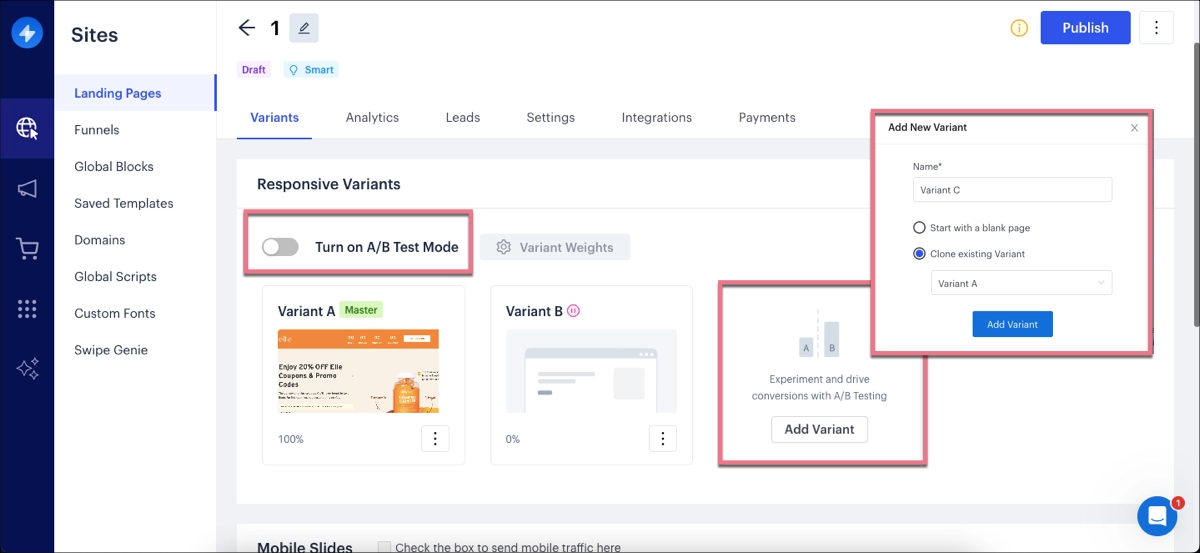Click the Mobile Slides heading
The image size is (1200, 553).
[x=305, y=547]
